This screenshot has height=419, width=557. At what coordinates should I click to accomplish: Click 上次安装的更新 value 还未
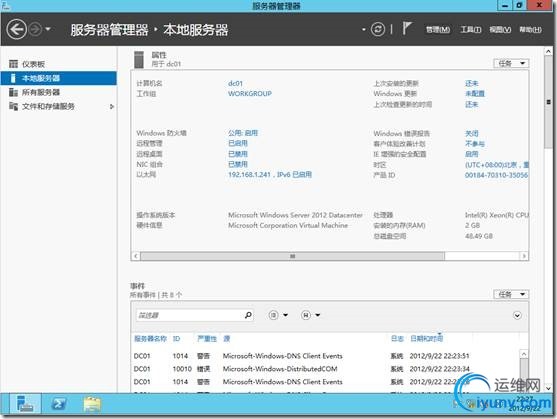coord(472,83)
